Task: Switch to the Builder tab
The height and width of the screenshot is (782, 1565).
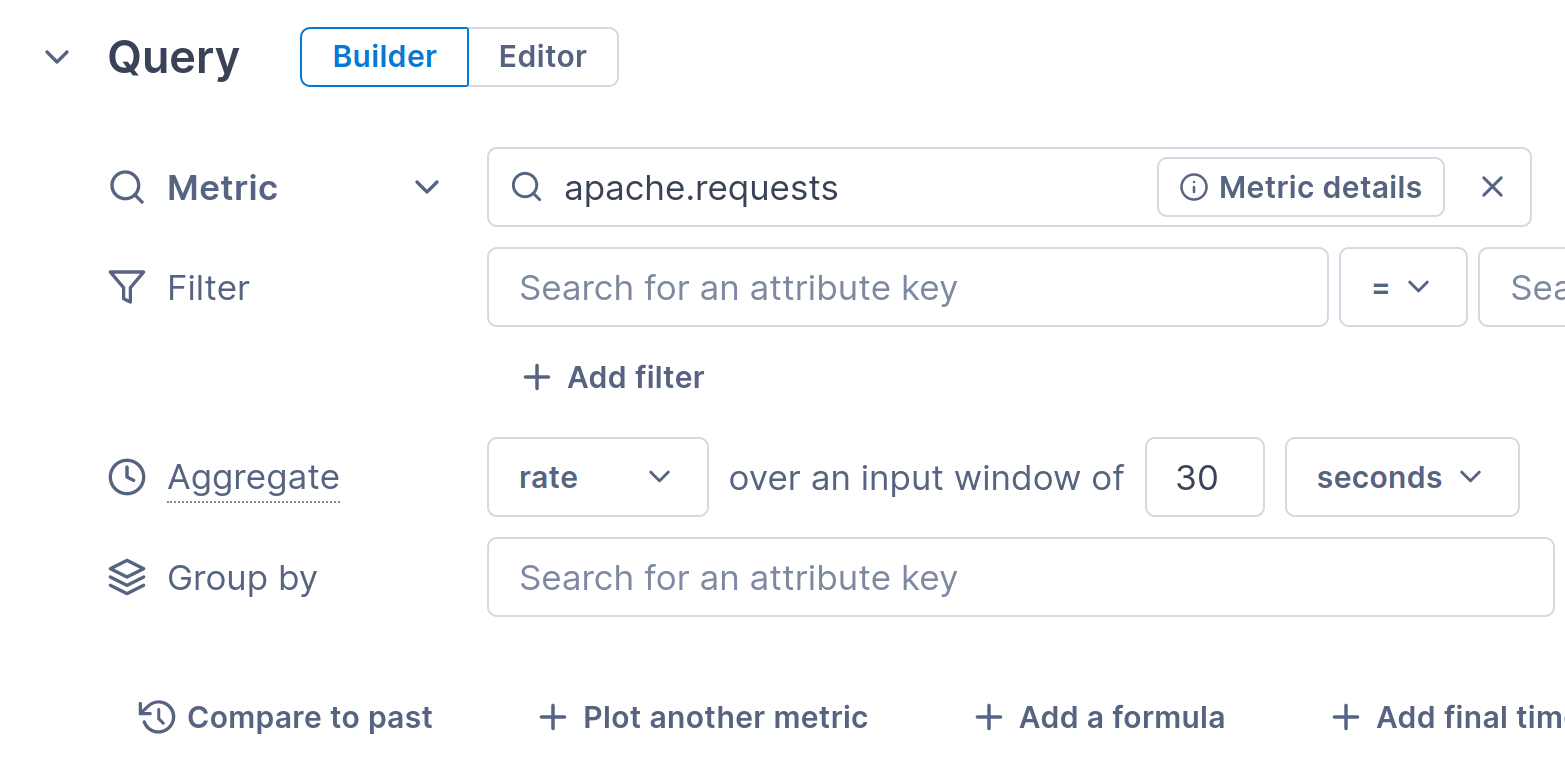Action: [384, 57]
